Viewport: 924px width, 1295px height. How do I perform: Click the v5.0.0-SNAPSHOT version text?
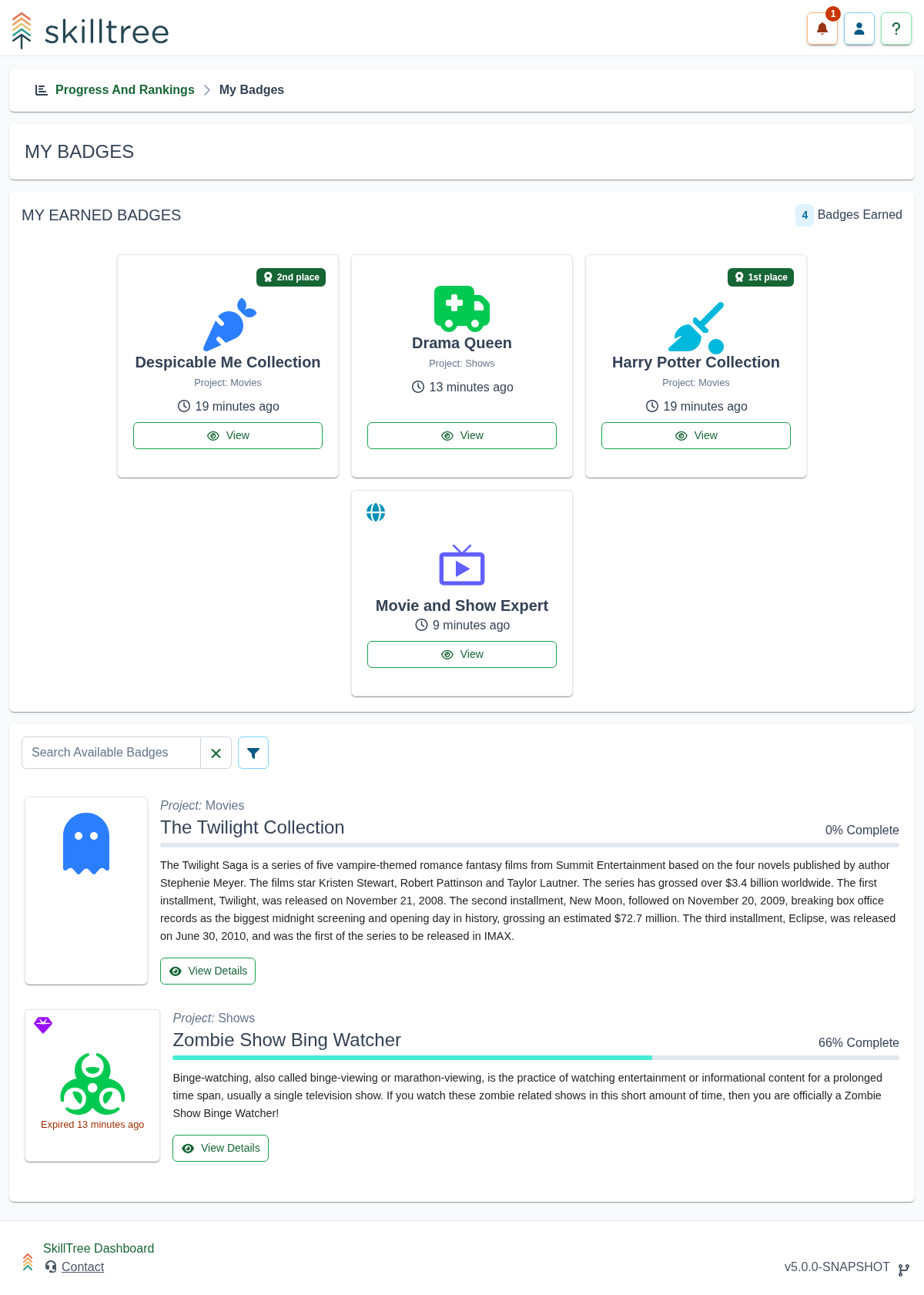[837, 1267]
